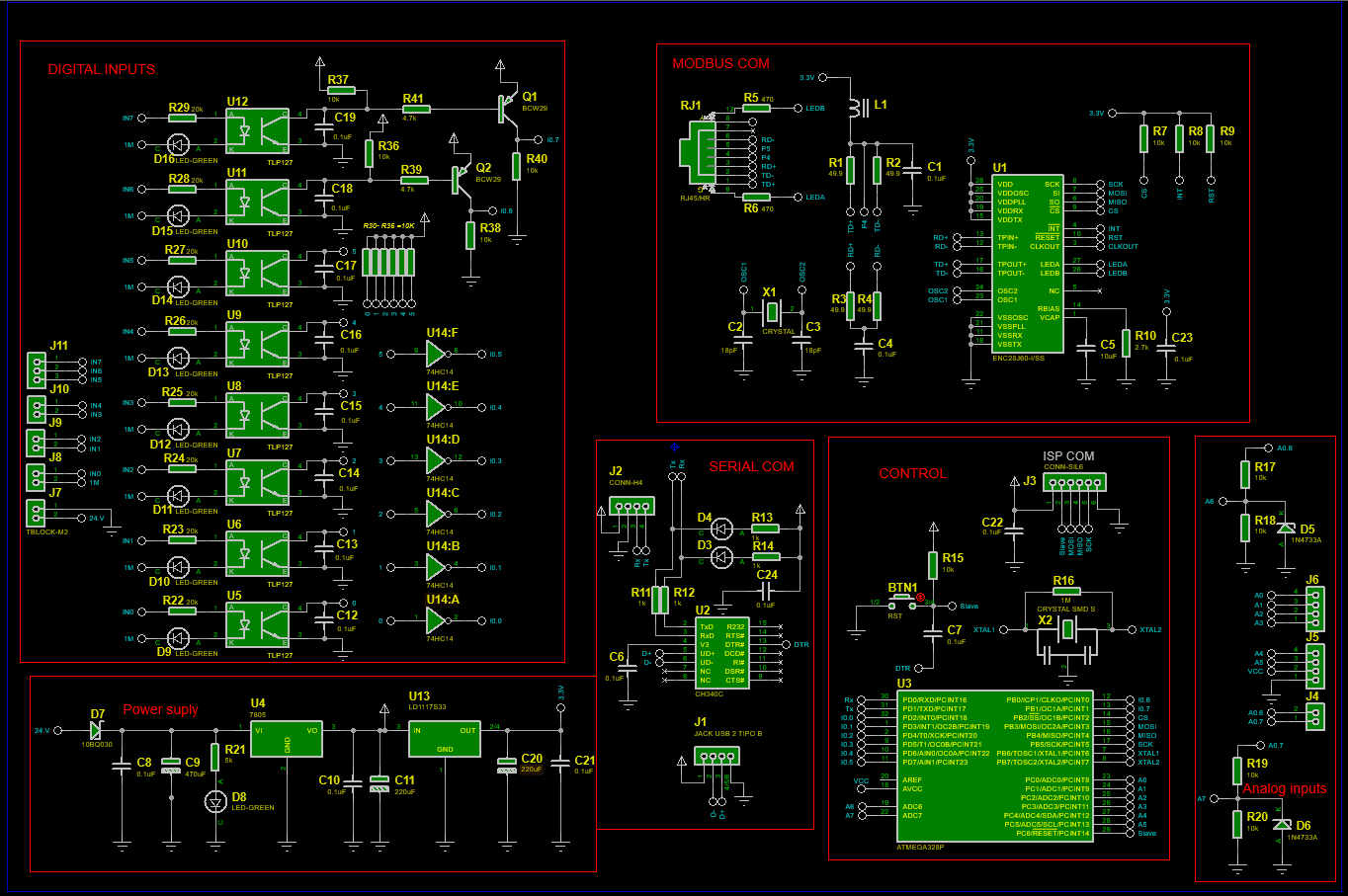The height and width of the screenshot is (896, 1348).
Task: Select transistor Q1 in digital inputs
Action: click(x=506, y=109)
